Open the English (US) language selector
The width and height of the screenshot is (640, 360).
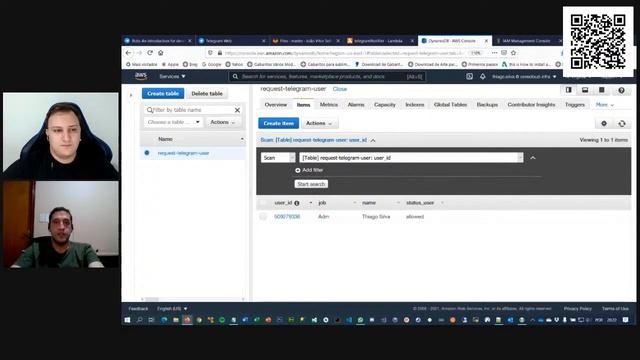pyautogui.click(x=172, y=309)
